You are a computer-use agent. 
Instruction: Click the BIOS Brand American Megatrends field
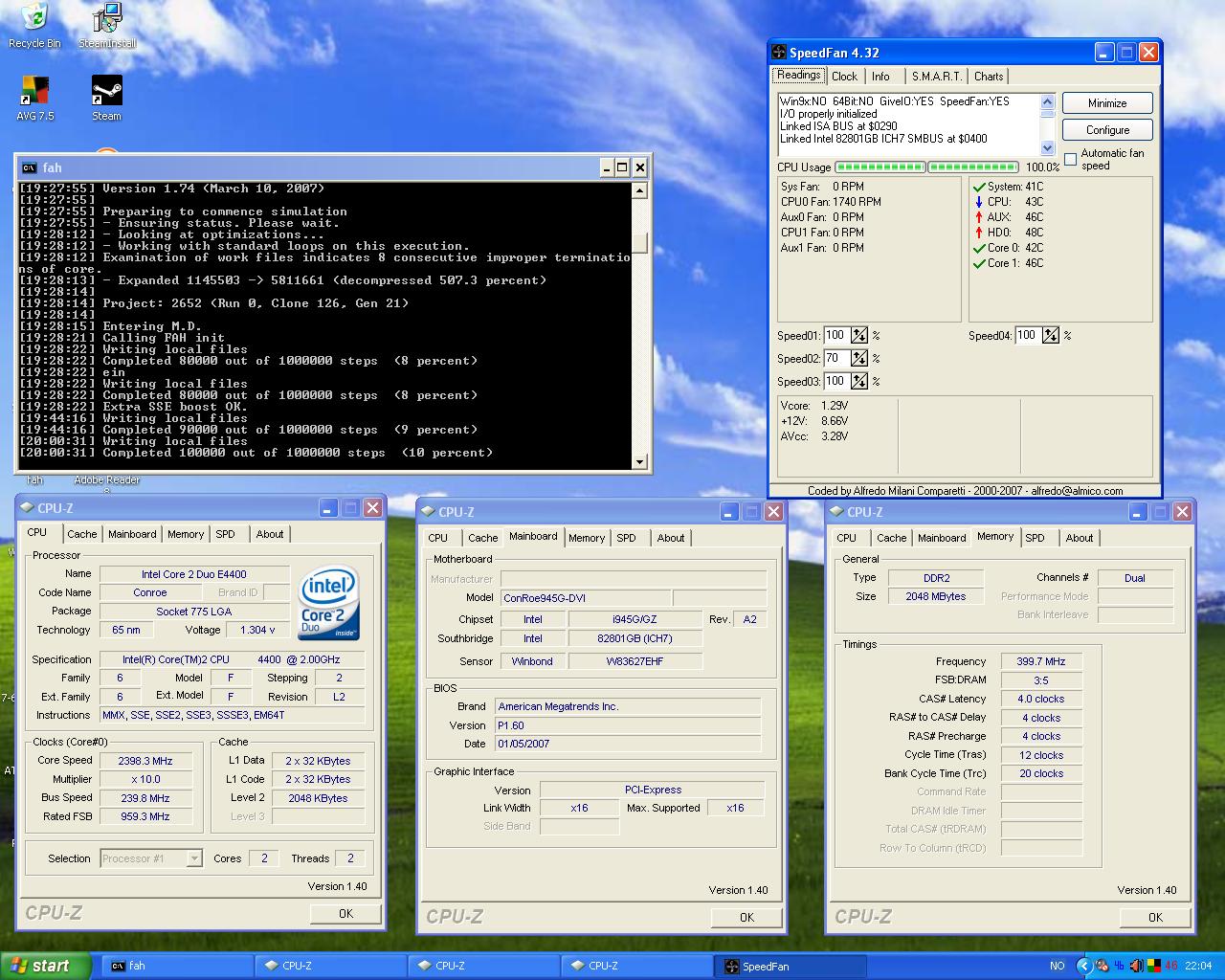coord(628,706)
